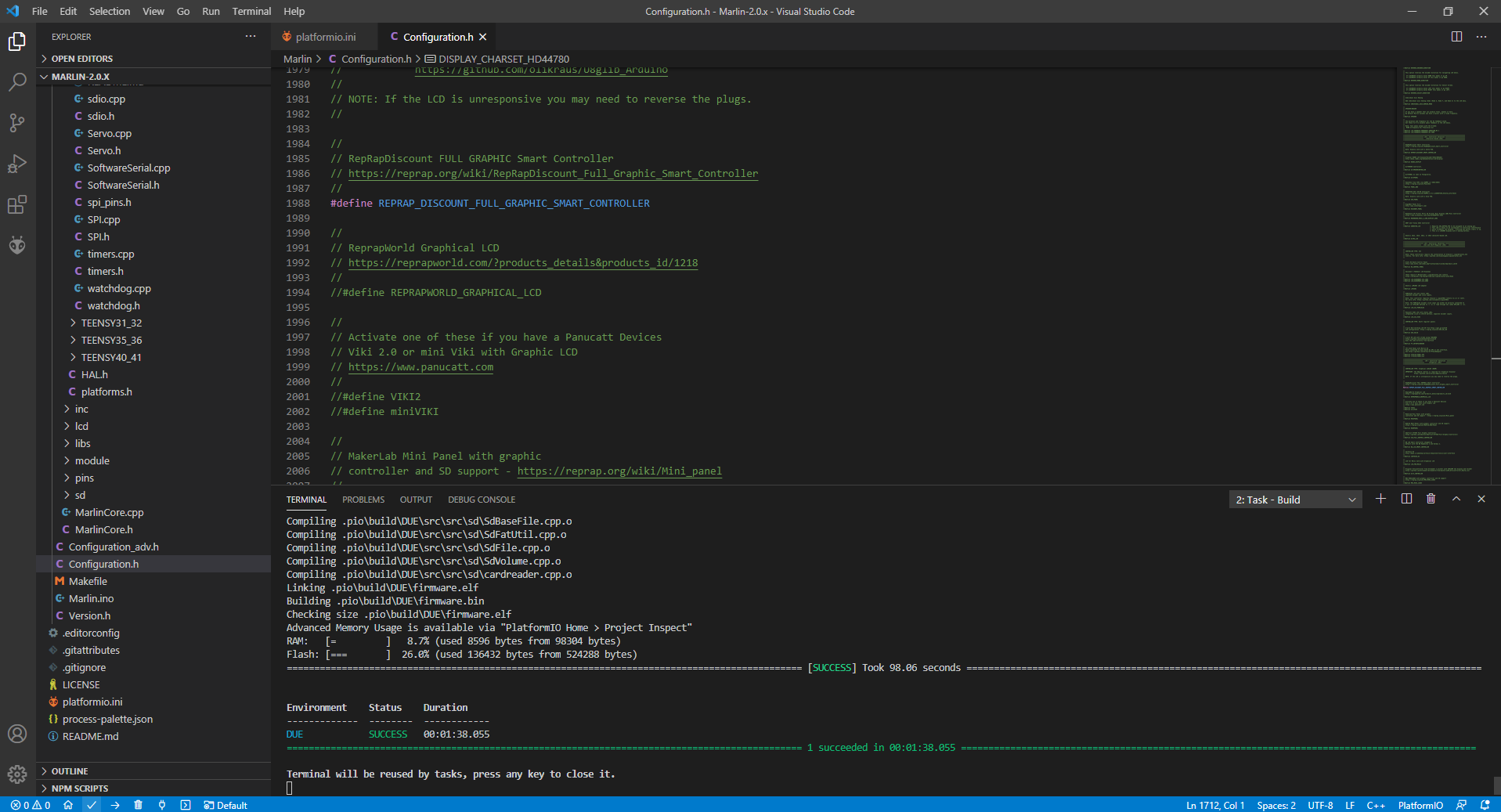Click the PlatformIO Upload arrow icon
Screen dimensions: 1501x812
click(115, 805)
